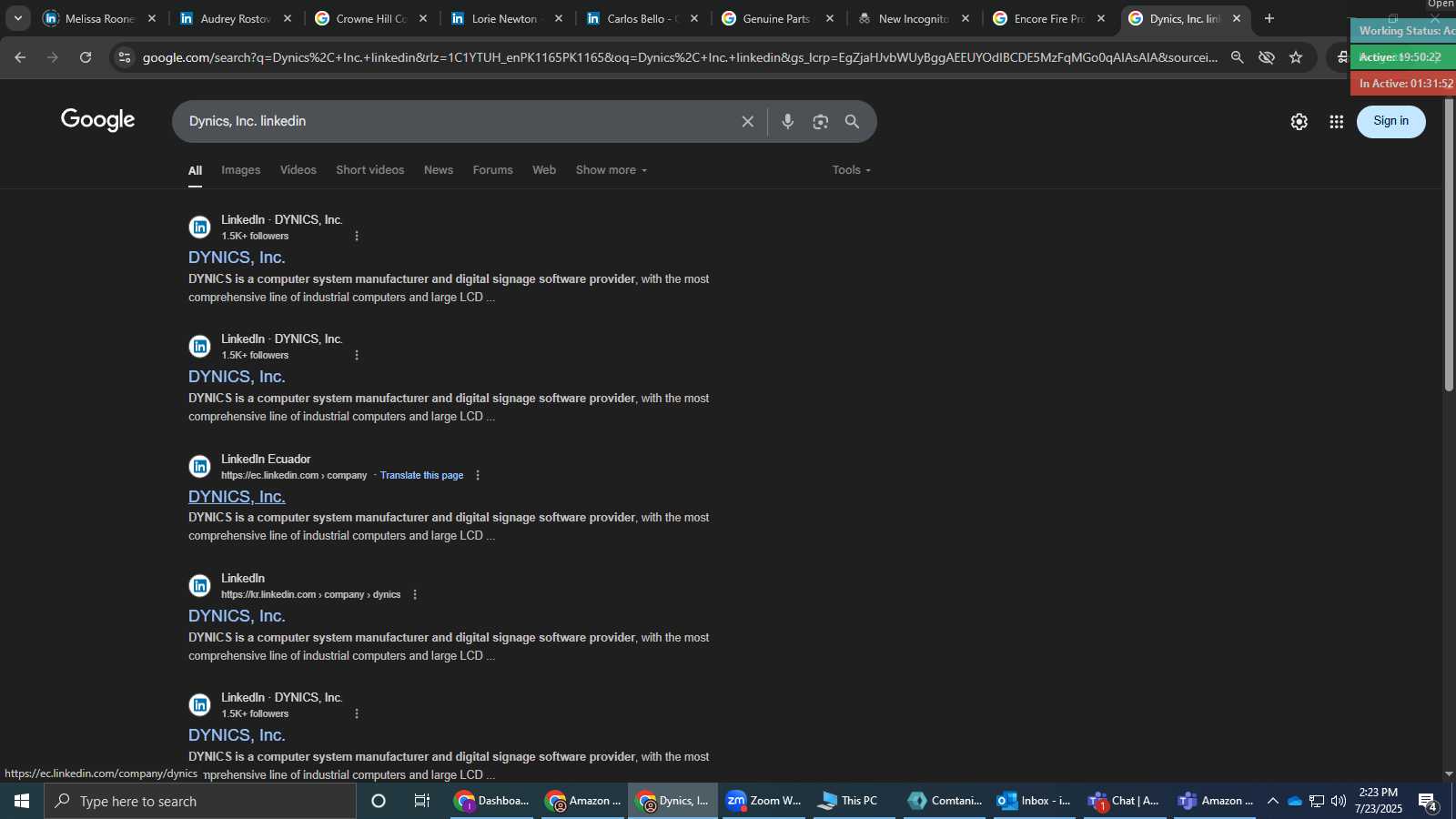Click the Windows taskbar search box

[x=200, y=801]
